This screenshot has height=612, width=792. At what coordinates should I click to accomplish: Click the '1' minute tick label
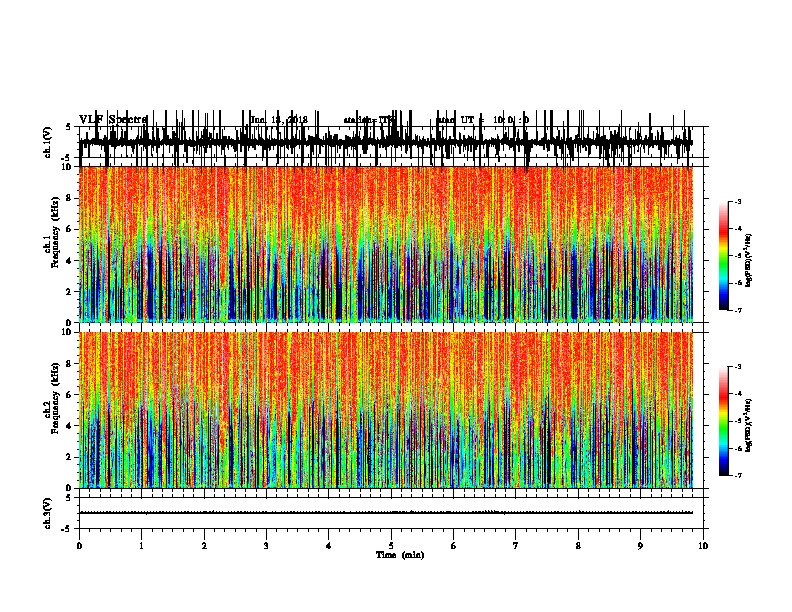tap(141, 546)
